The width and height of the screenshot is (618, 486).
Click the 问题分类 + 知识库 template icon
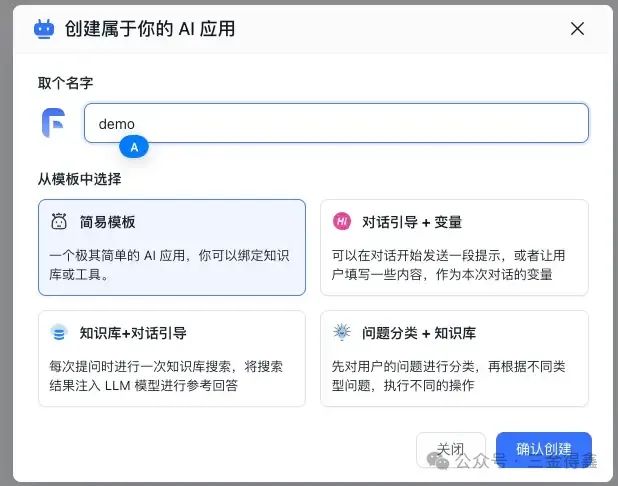coord(342,333)
